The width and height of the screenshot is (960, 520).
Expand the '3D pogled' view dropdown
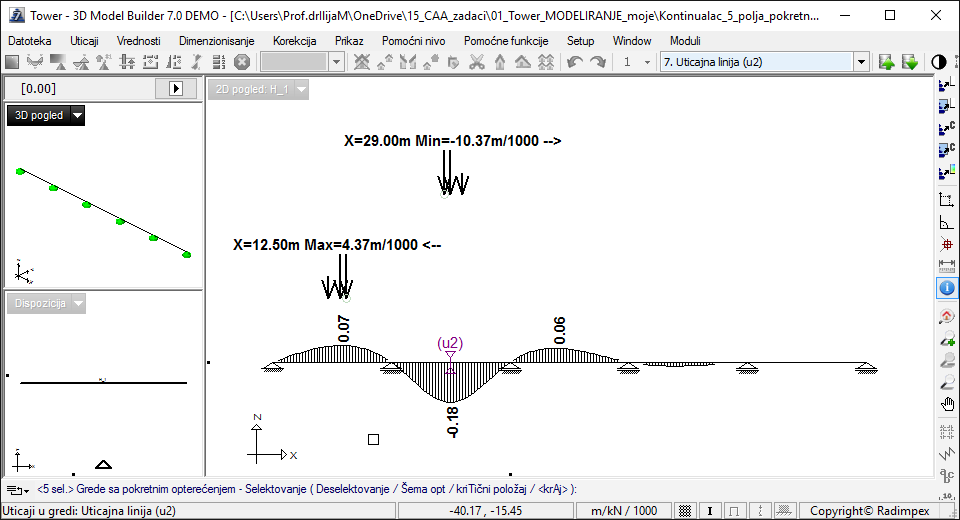(78, 116)
